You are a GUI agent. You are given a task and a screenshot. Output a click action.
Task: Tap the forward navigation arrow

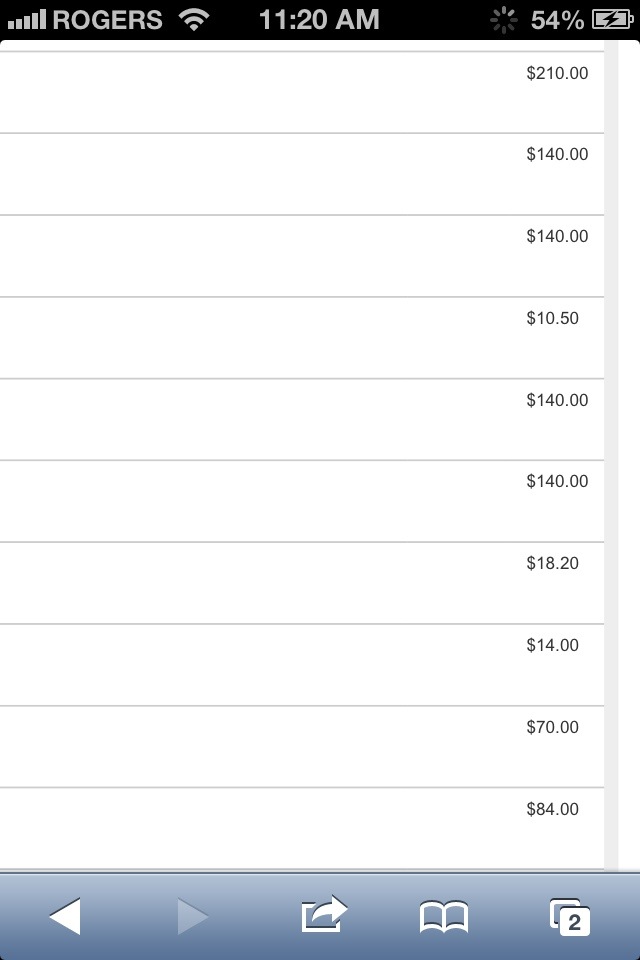193,916
